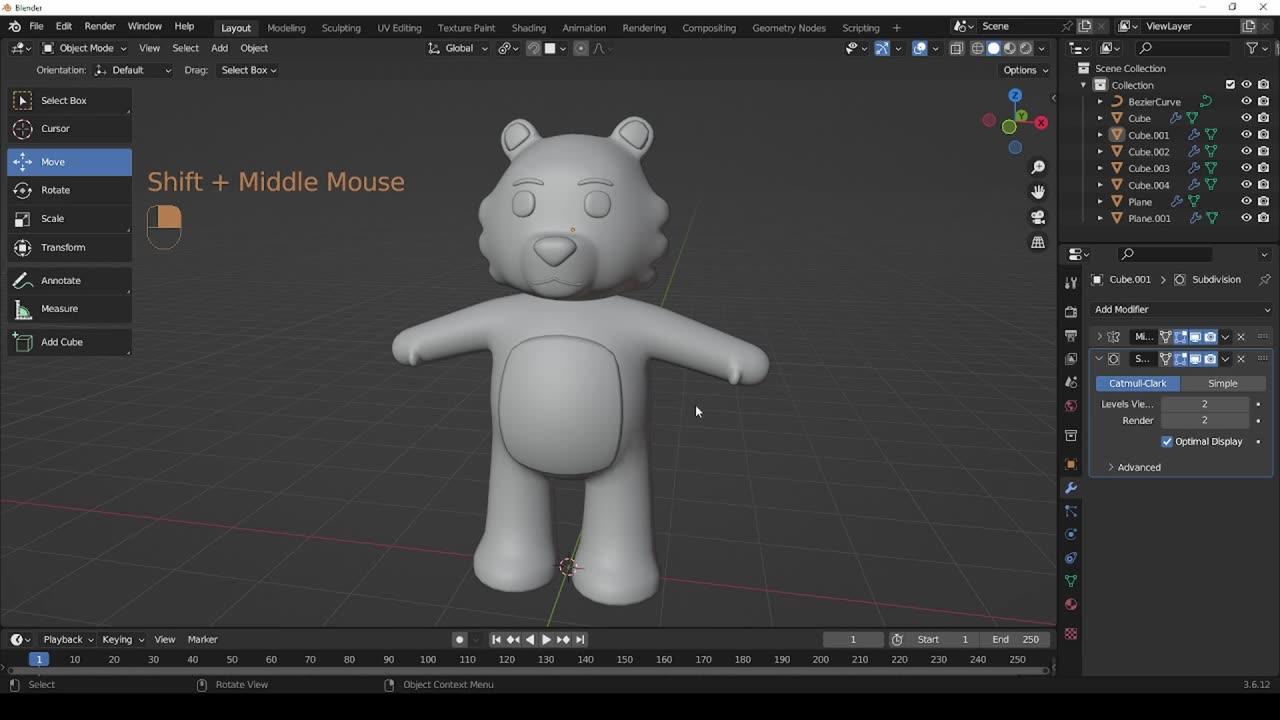Switch orthographic/perspective with grid icon

point(1038,242)
